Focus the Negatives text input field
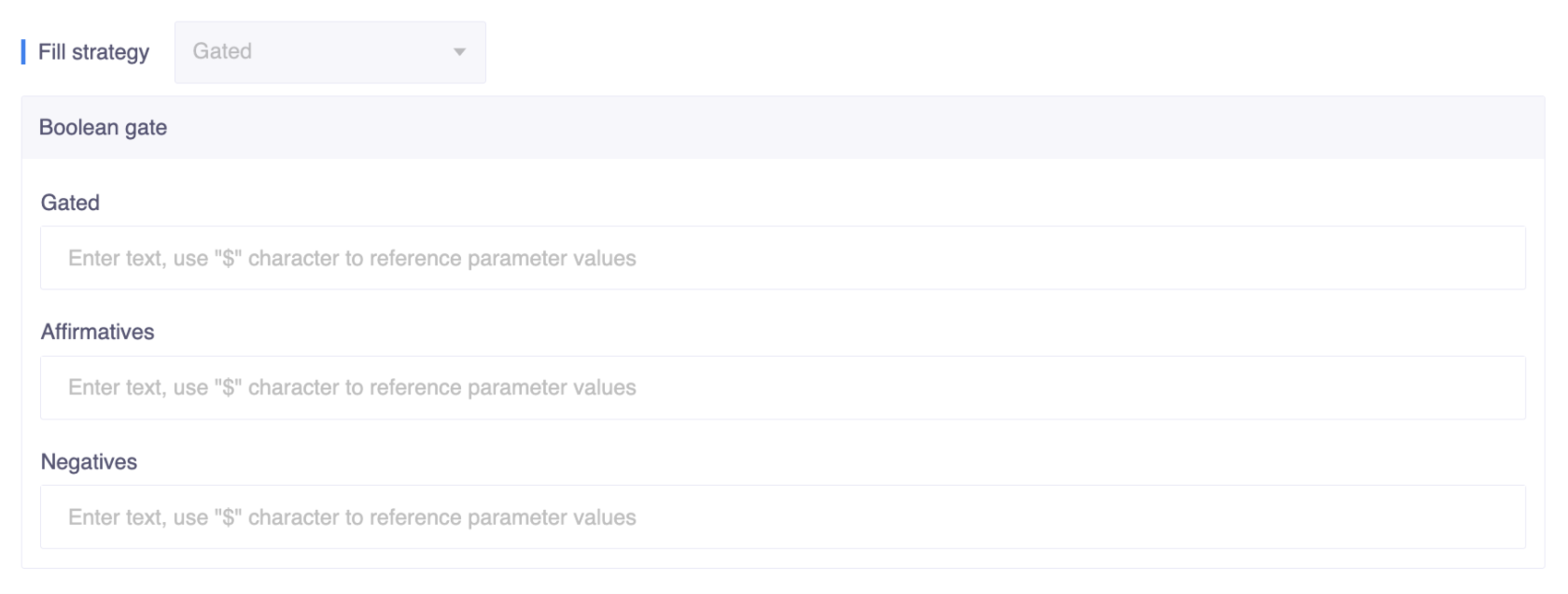Viewport: 1568px width, 594px height. tap(782, 517)
